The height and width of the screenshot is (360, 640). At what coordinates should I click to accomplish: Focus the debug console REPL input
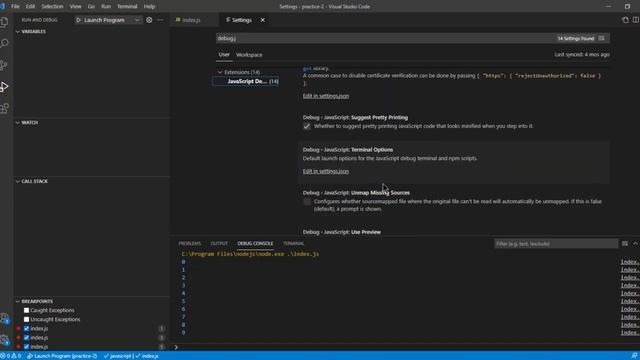pos(404,347)
